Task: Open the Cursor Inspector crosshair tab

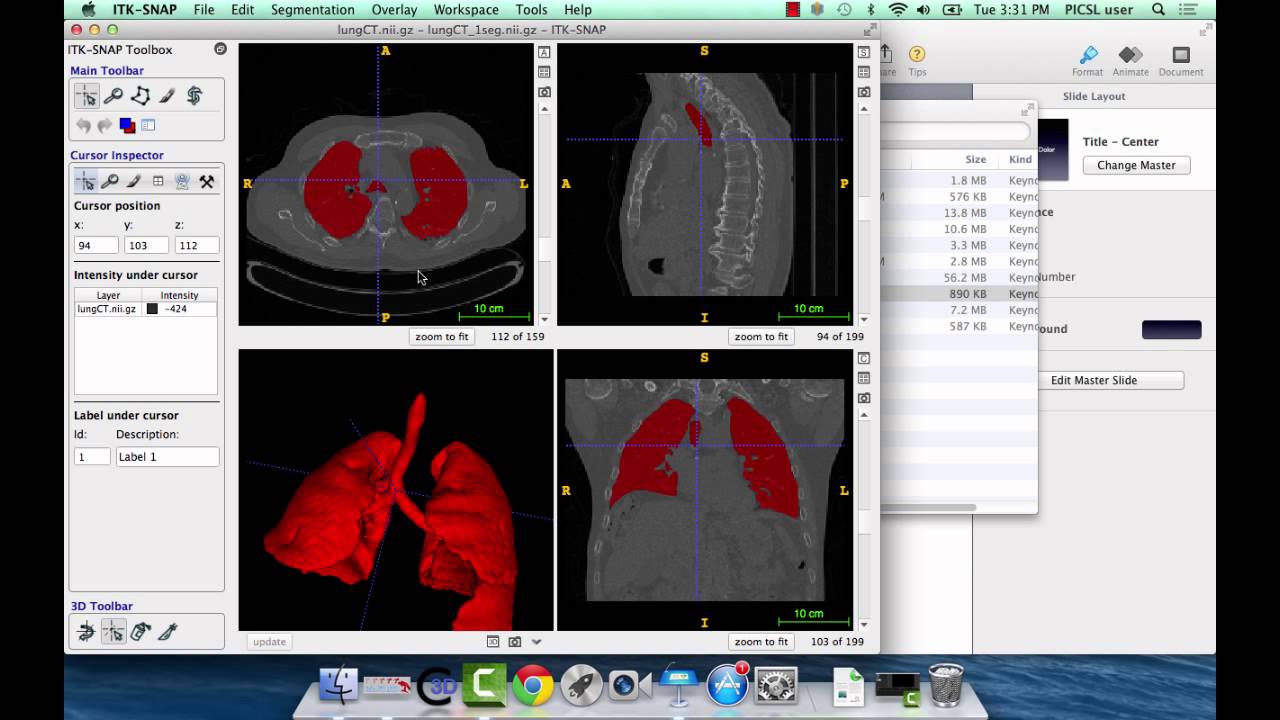Action: coord(86,181)
